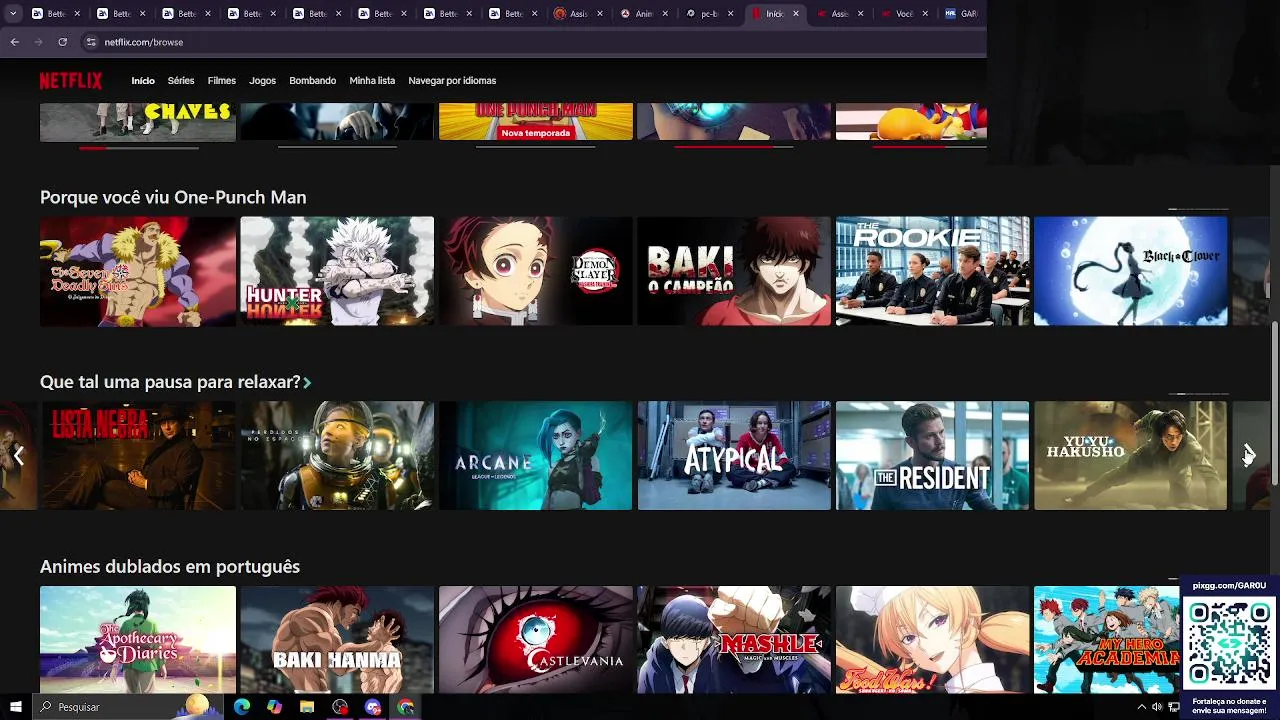The image size is (1280, 720).
Task: Open the Atypical thumbnail
Action: pyautogui.click(x=734, y=455)
